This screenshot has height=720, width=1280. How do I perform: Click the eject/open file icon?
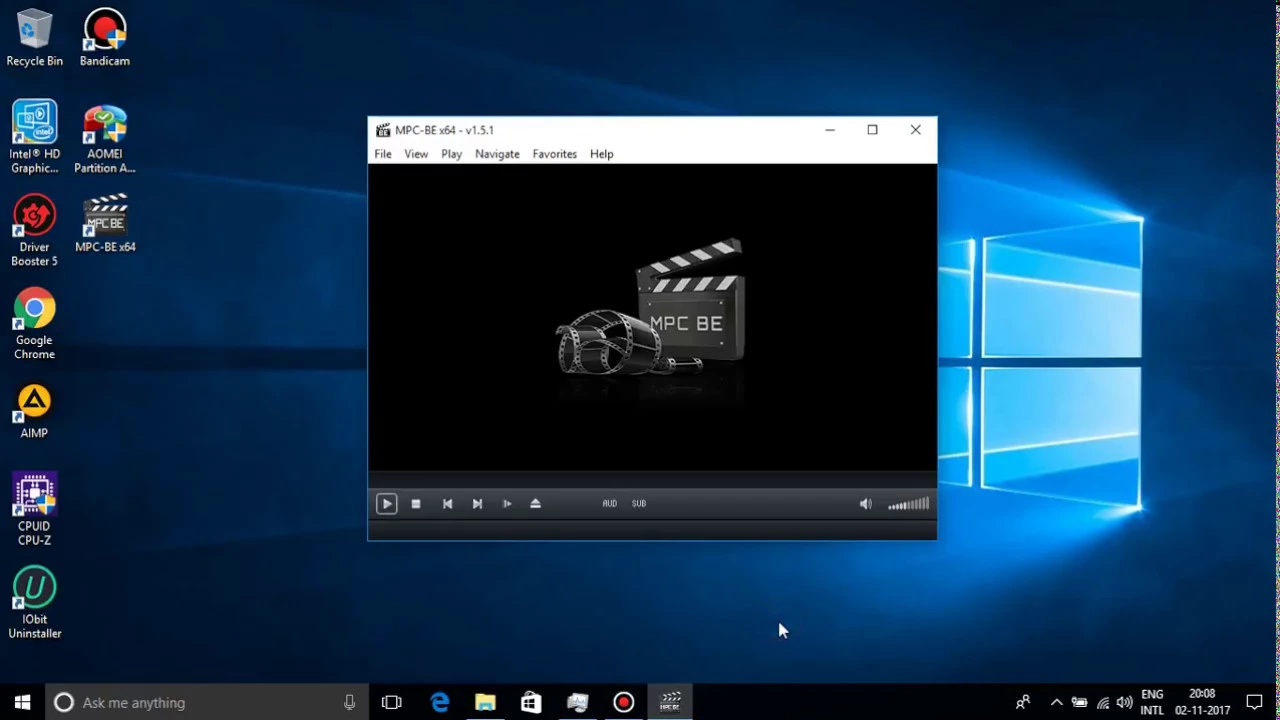click(x=535, y=504)
